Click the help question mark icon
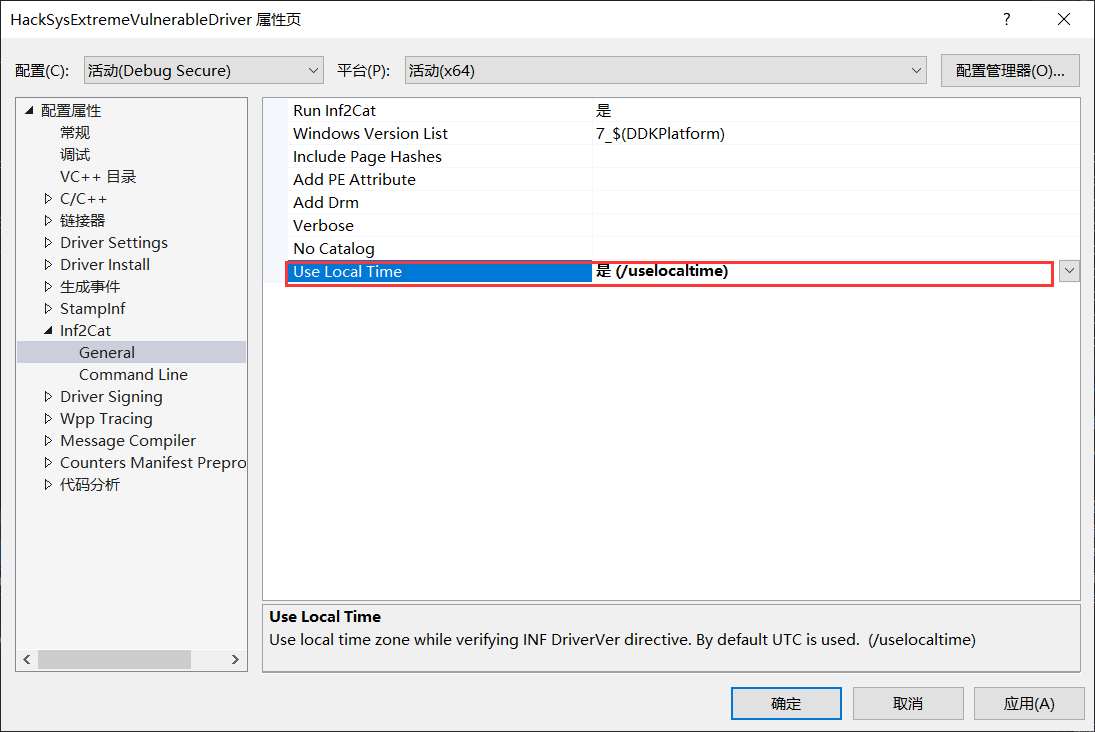1095x732 pixels. (x=1006, y=19)
